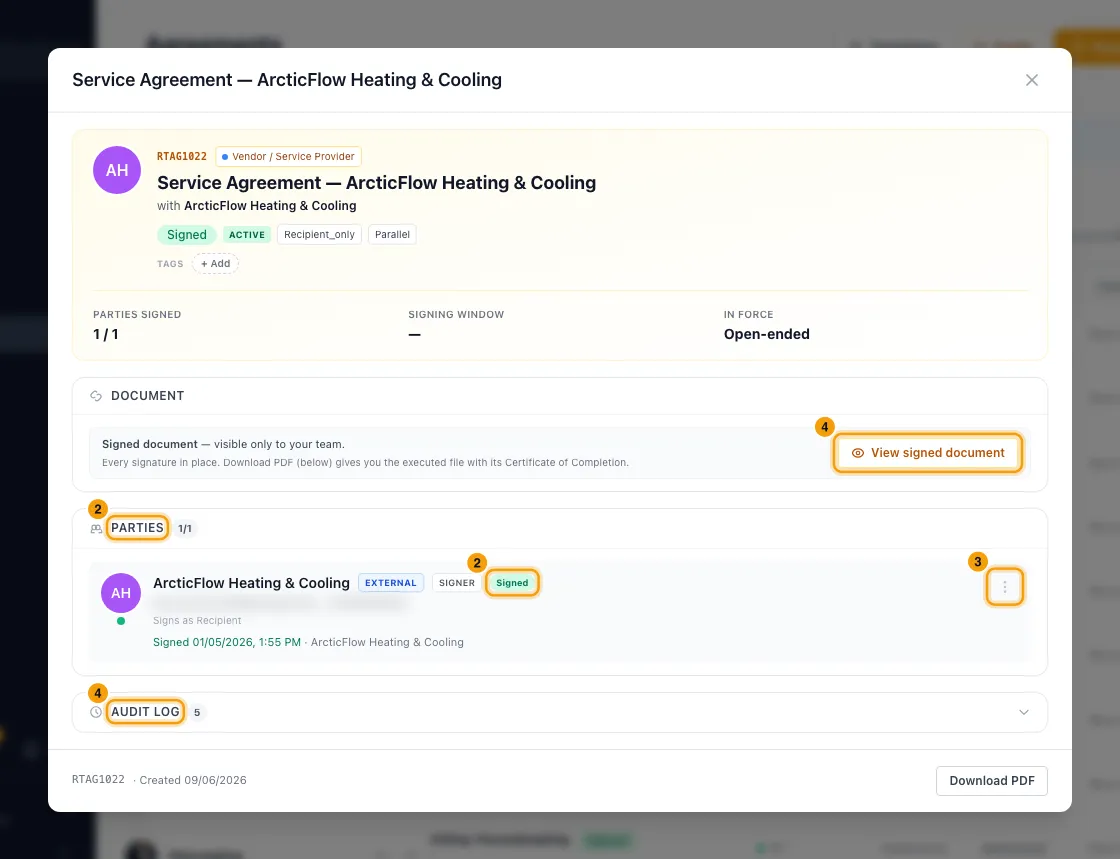The width and height of the screenshot is (1120, 859).
Task: Click the Audit Log clock icon
Action: [96, 712]
